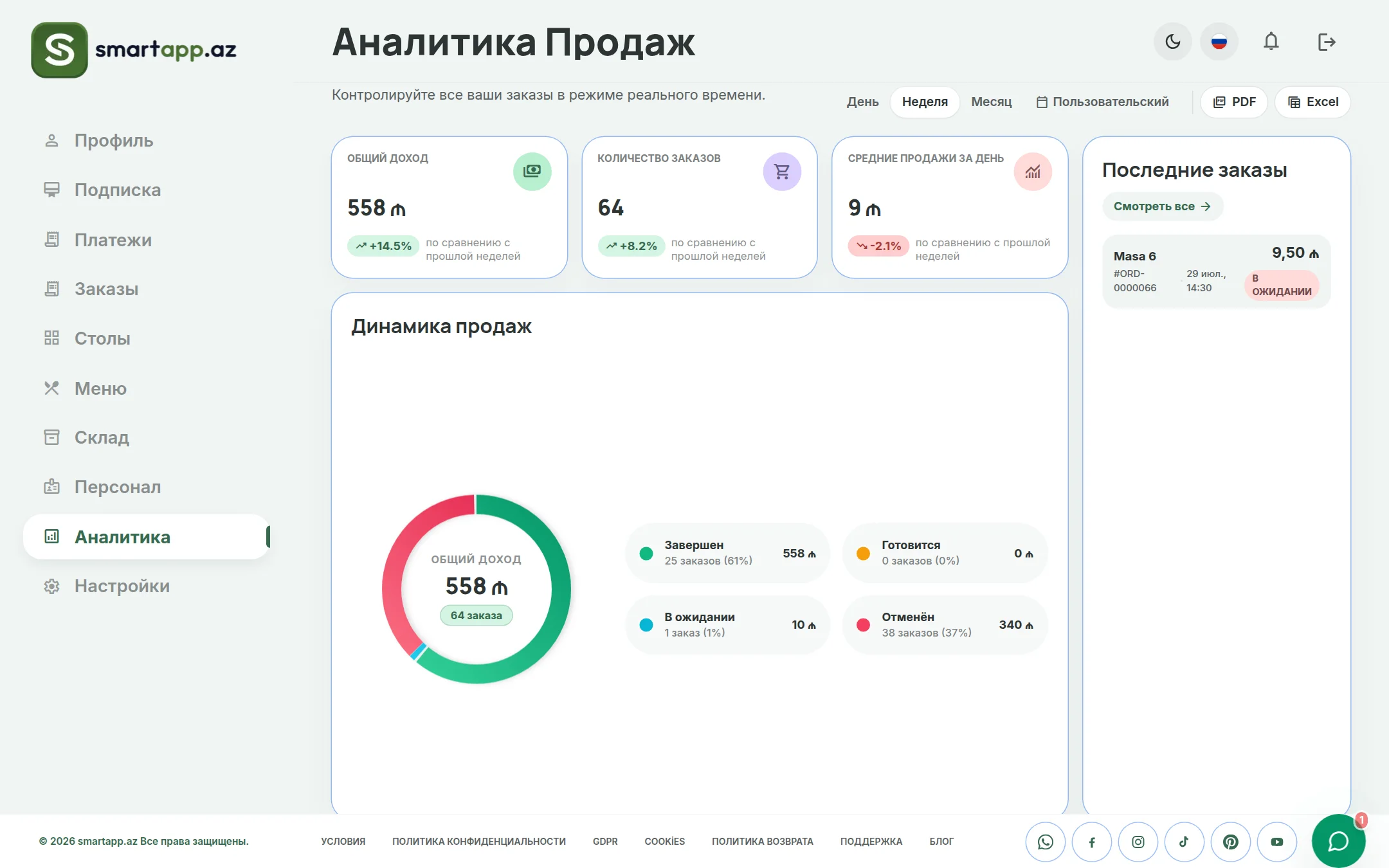Open notifications via the bell icon
Image resolution: width=1389 pixels, height=868 pixels.
click(1271, 42)
